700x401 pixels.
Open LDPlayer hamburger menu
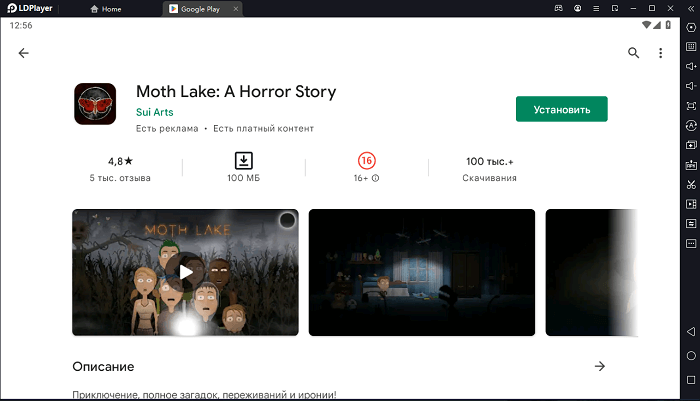pos(596,8)
